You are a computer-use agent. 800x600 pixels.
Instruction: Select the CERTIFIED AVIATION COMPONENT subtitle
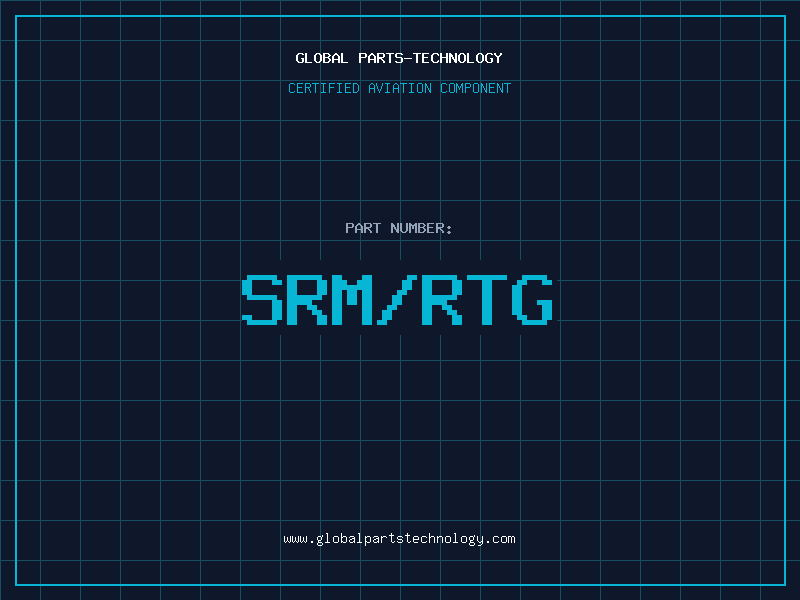coord(399,88)
